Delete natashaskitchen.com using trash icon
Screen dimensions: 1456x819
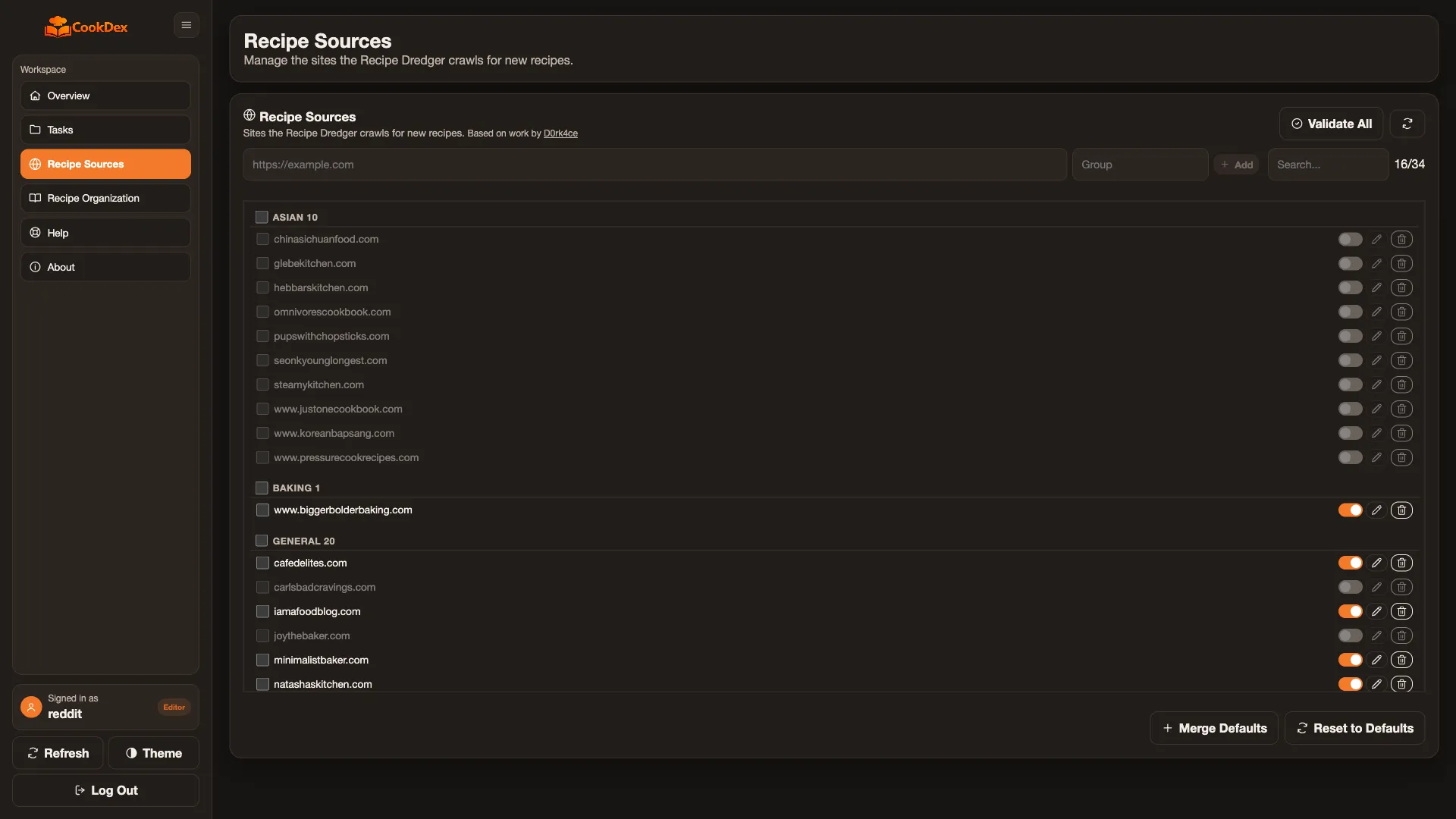(x=1401, y=684)
